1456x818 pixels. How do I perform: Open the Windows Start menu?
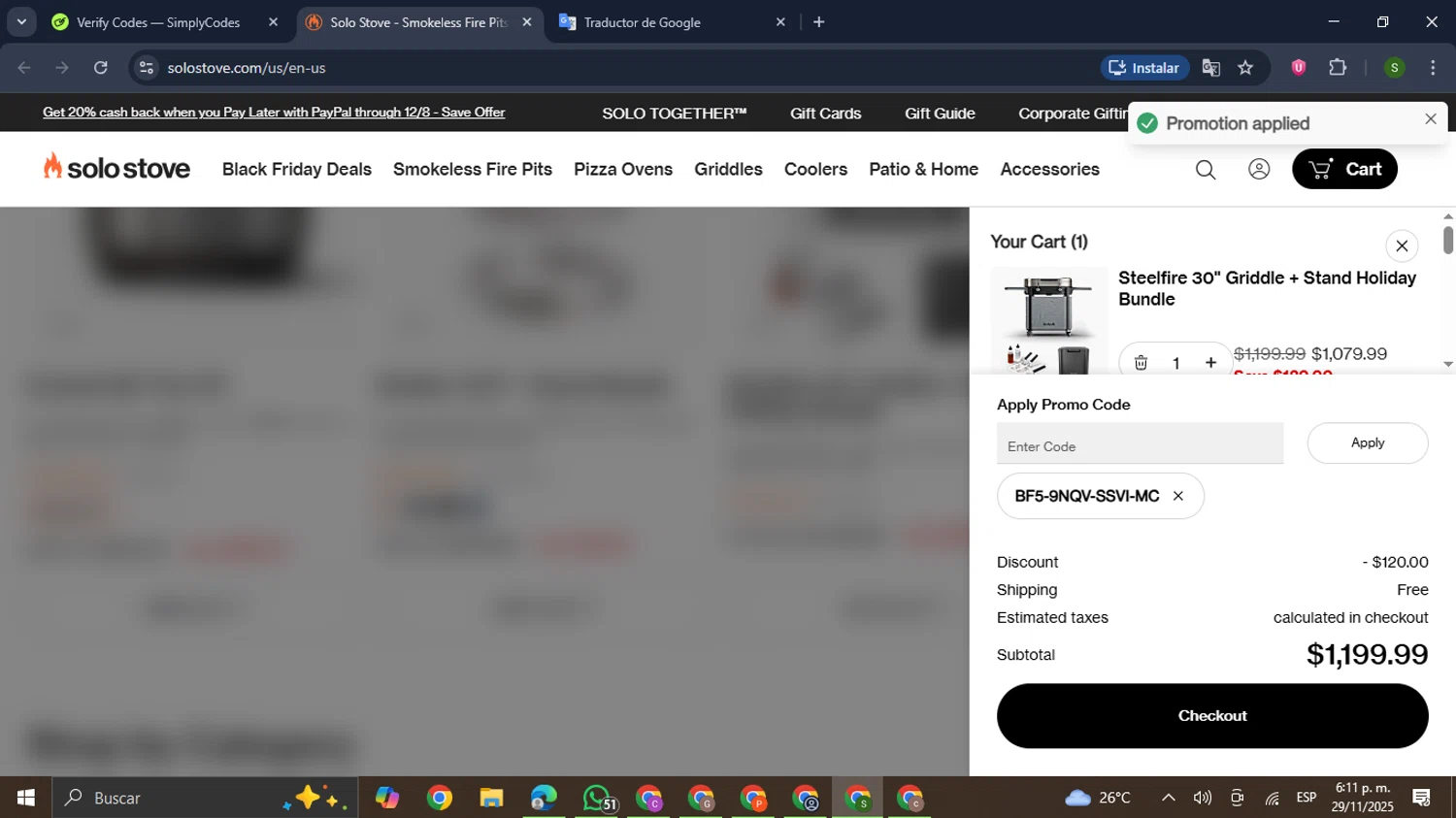pyautogui.click(x=26, y=798)
